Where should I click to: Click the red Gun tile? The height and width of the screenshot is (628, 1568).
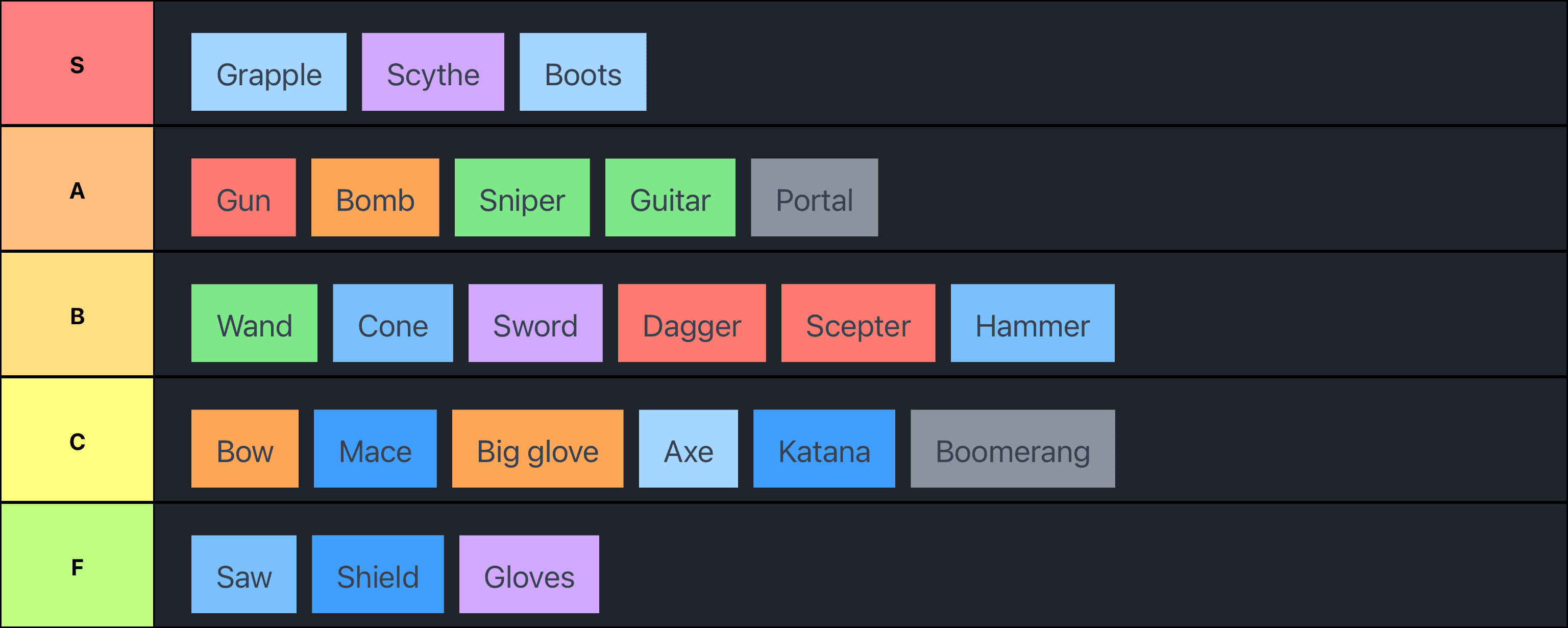243,198
